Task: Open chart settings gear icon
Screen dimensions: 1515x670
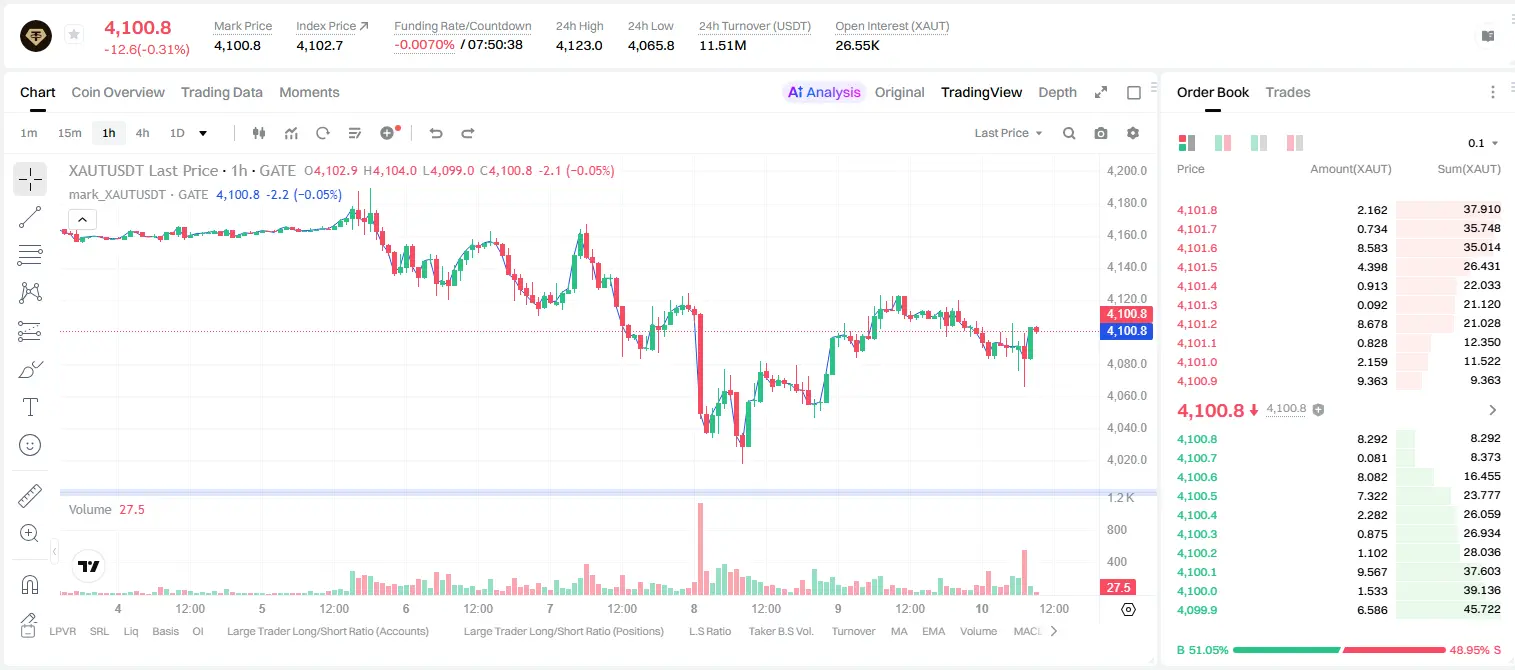Action: 1133,133
